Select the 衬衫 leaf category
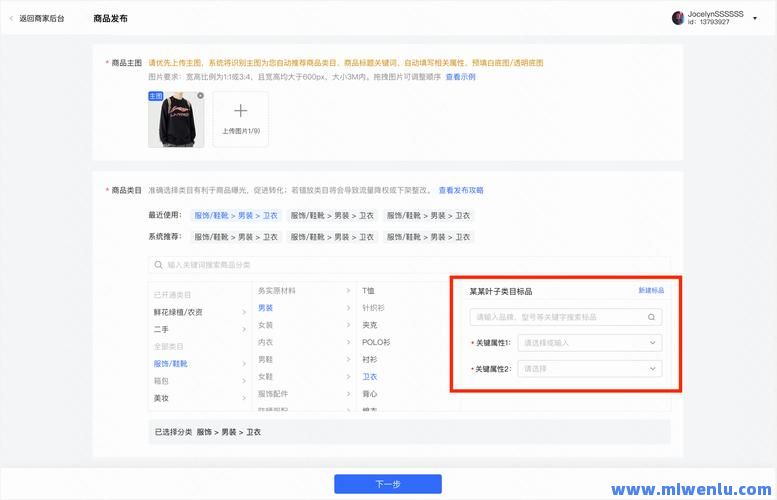 coord(370,359)
